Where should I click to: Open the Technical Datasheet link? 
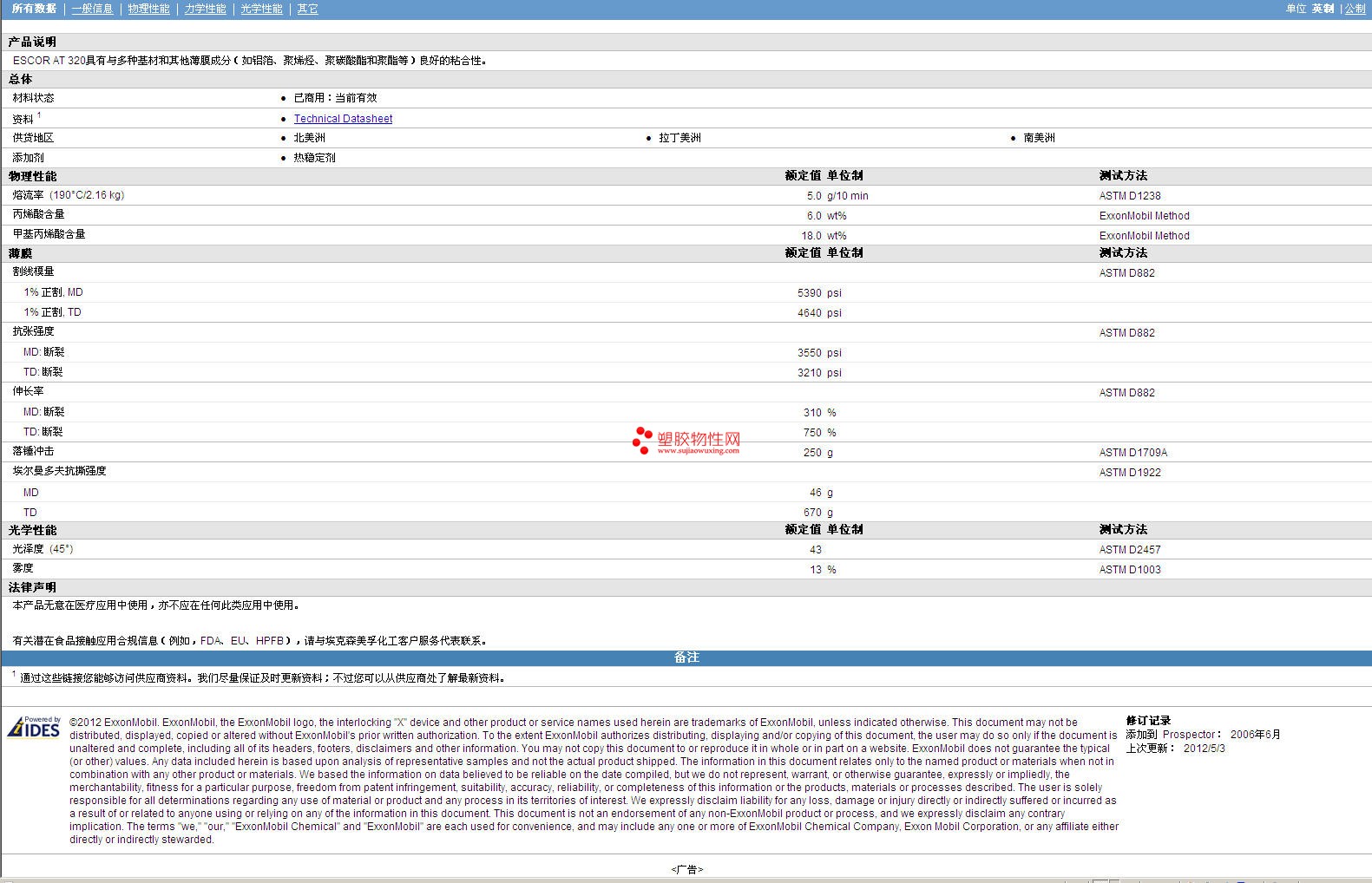tap(343, 119)
